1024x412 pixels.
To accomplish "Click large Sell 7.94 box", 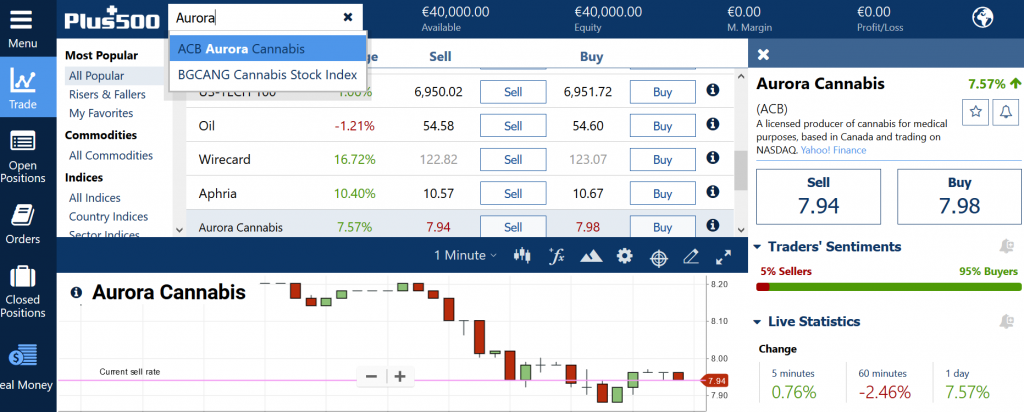I will click(x=818, y=197).
